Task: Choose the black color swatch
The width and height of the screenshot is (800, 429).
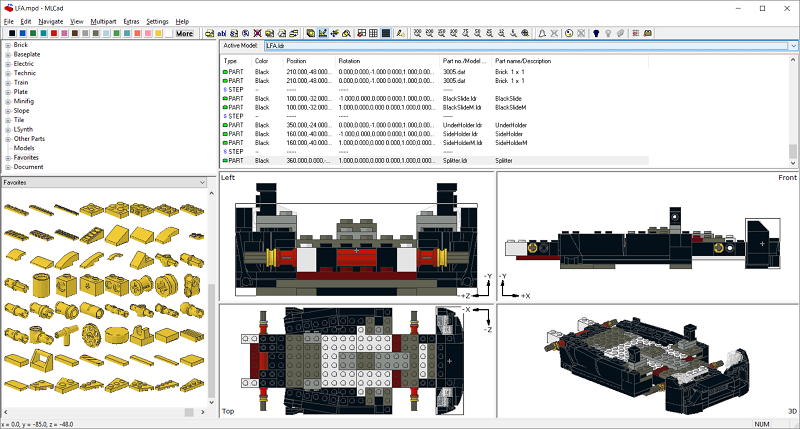Action: [12, 33]
